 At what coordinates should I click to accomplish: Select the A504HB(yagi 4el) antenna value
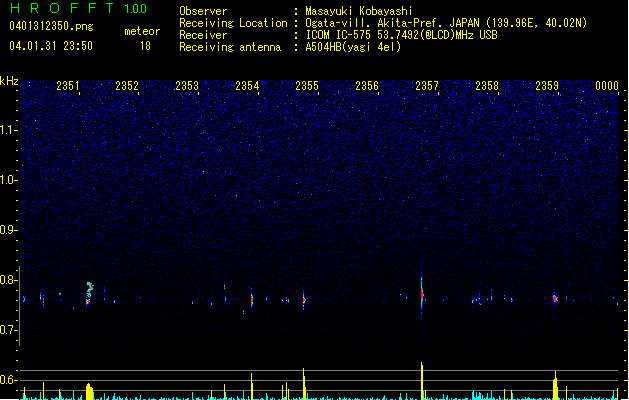(x=353, y=47)
